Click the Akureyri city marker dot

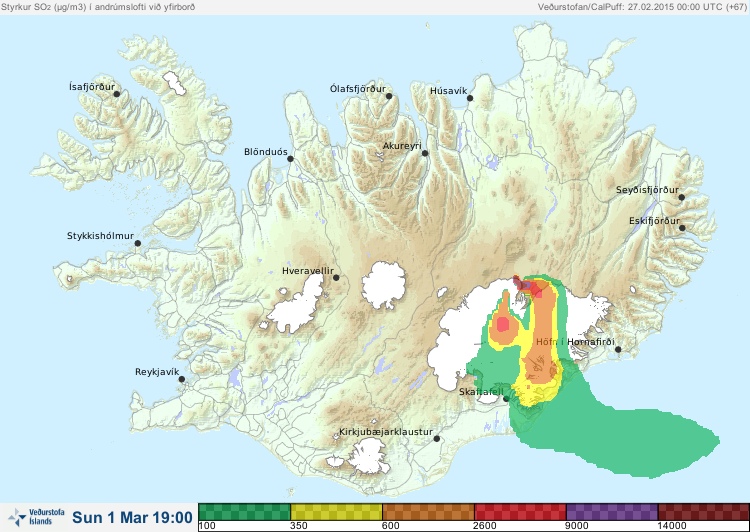pyautogui.click(x=425, y=153)
